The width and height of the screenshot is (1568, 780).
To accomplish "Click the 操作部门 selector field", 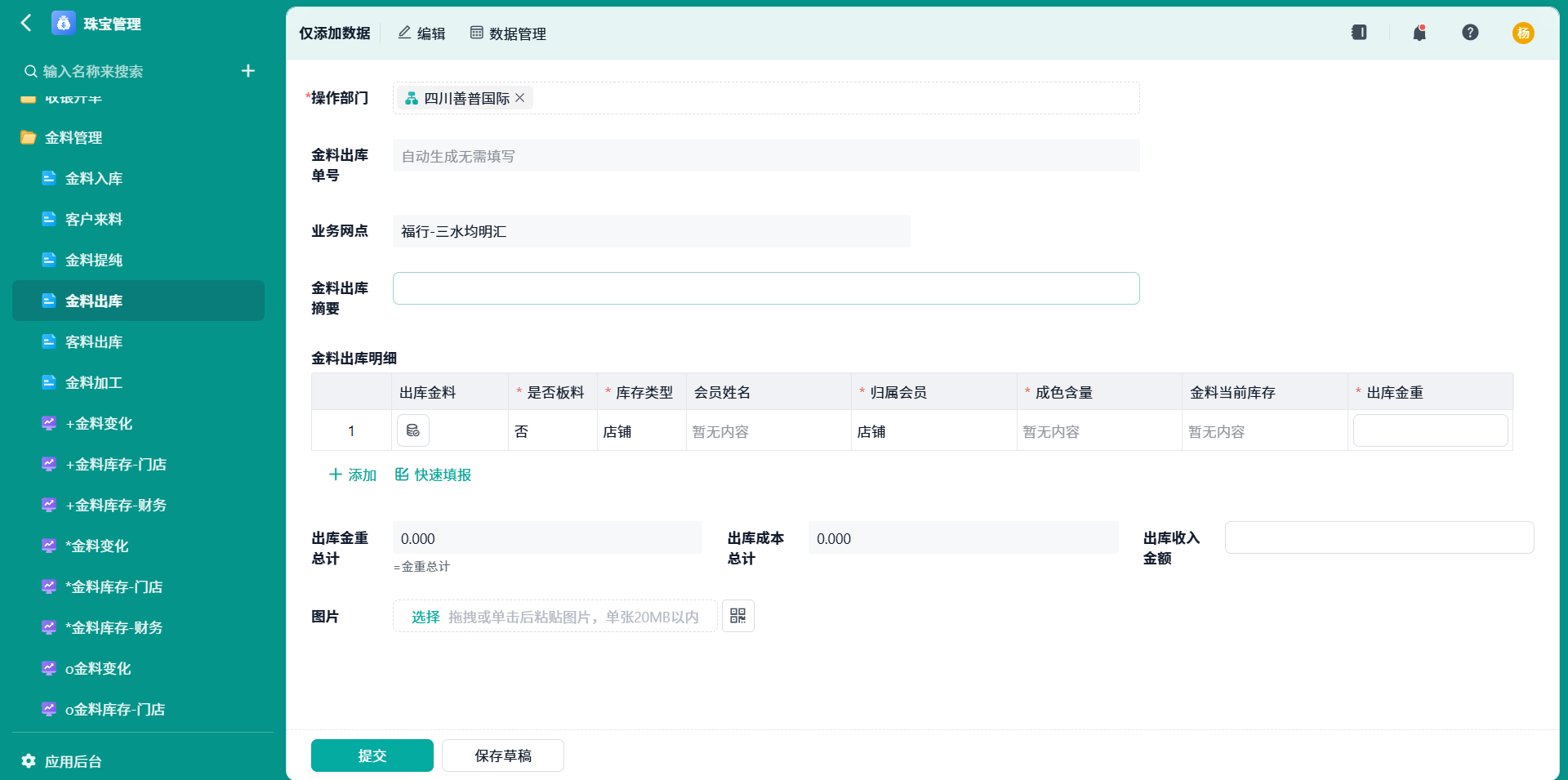I will click(x=766, y=98).
